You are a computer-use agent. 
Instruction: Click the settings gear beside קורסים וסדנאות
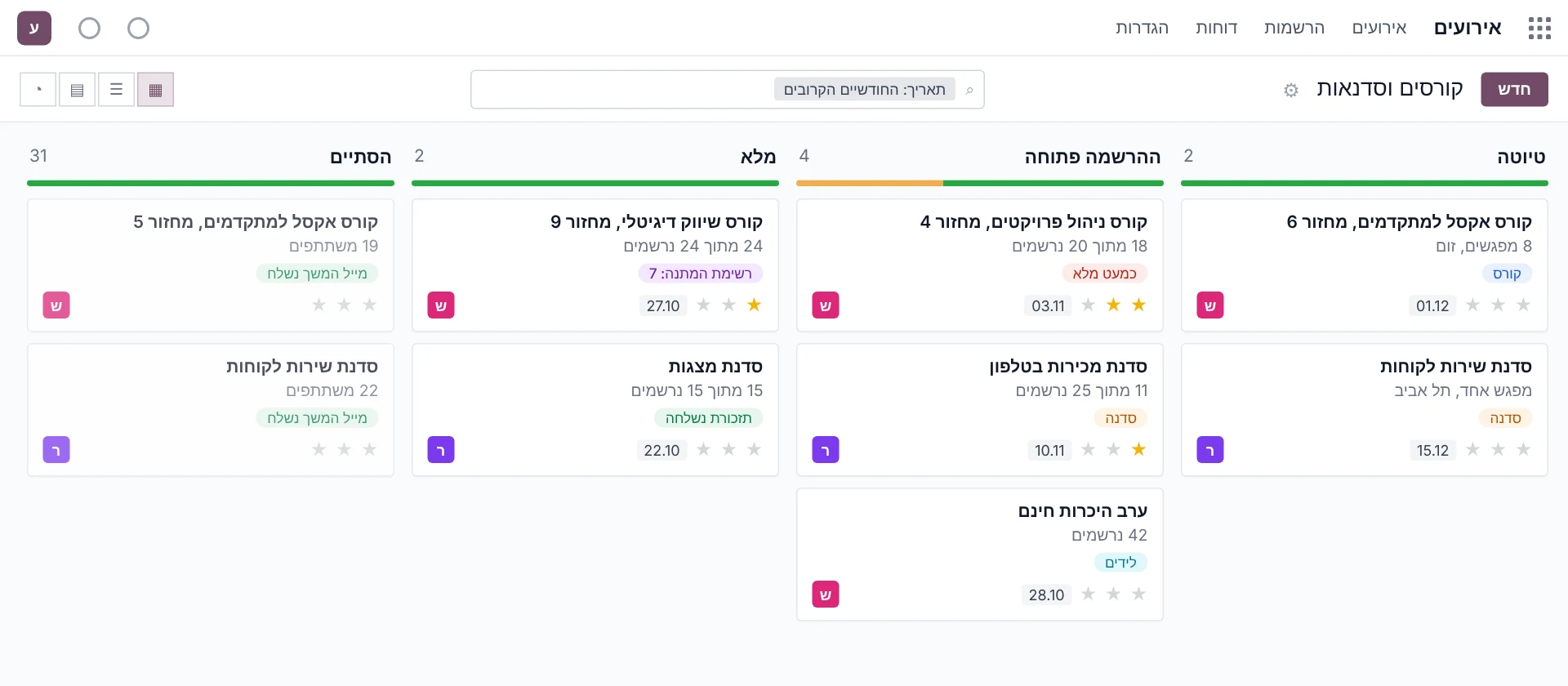pyautogui.click(x=1291, y=90)
